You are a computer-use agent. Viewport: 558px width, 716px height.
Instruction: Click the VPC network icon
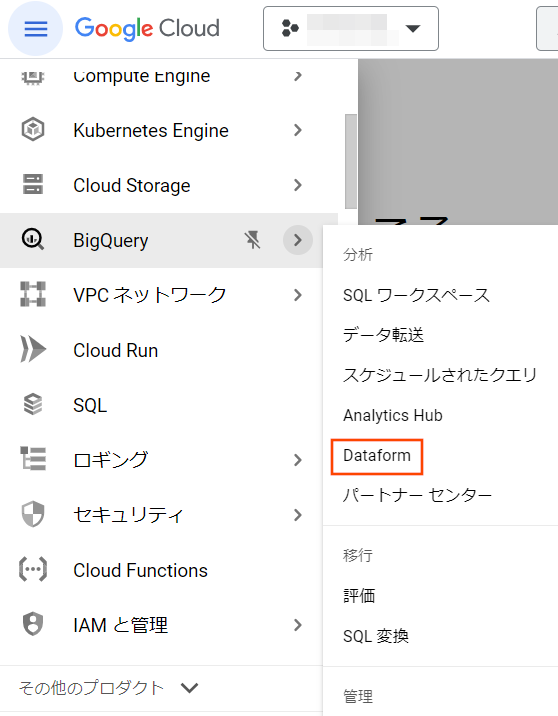[33, 294]
